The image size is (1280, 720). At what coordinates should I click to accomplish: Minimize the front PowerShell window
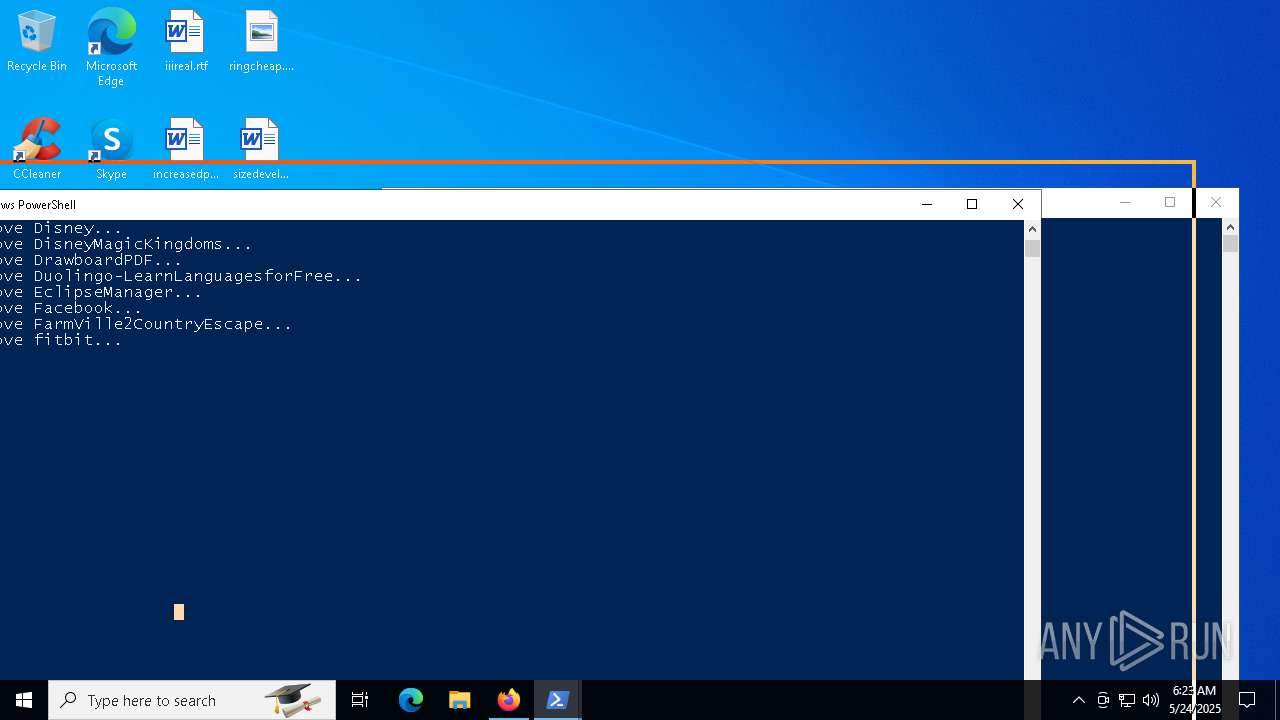[x=927, y=204]
